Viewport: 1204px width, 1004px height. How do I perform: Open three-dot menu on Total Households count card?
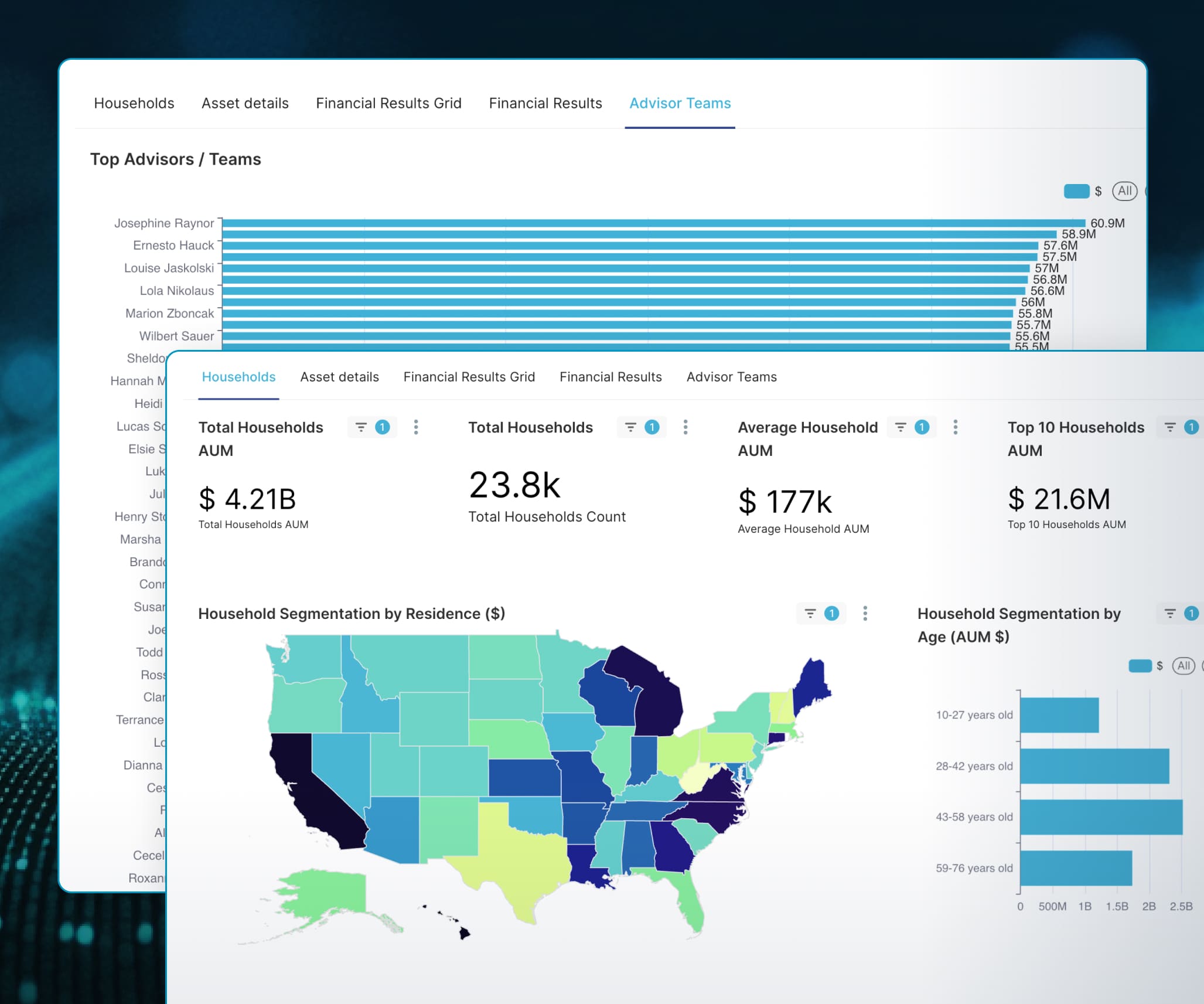(x=685, y=427)
